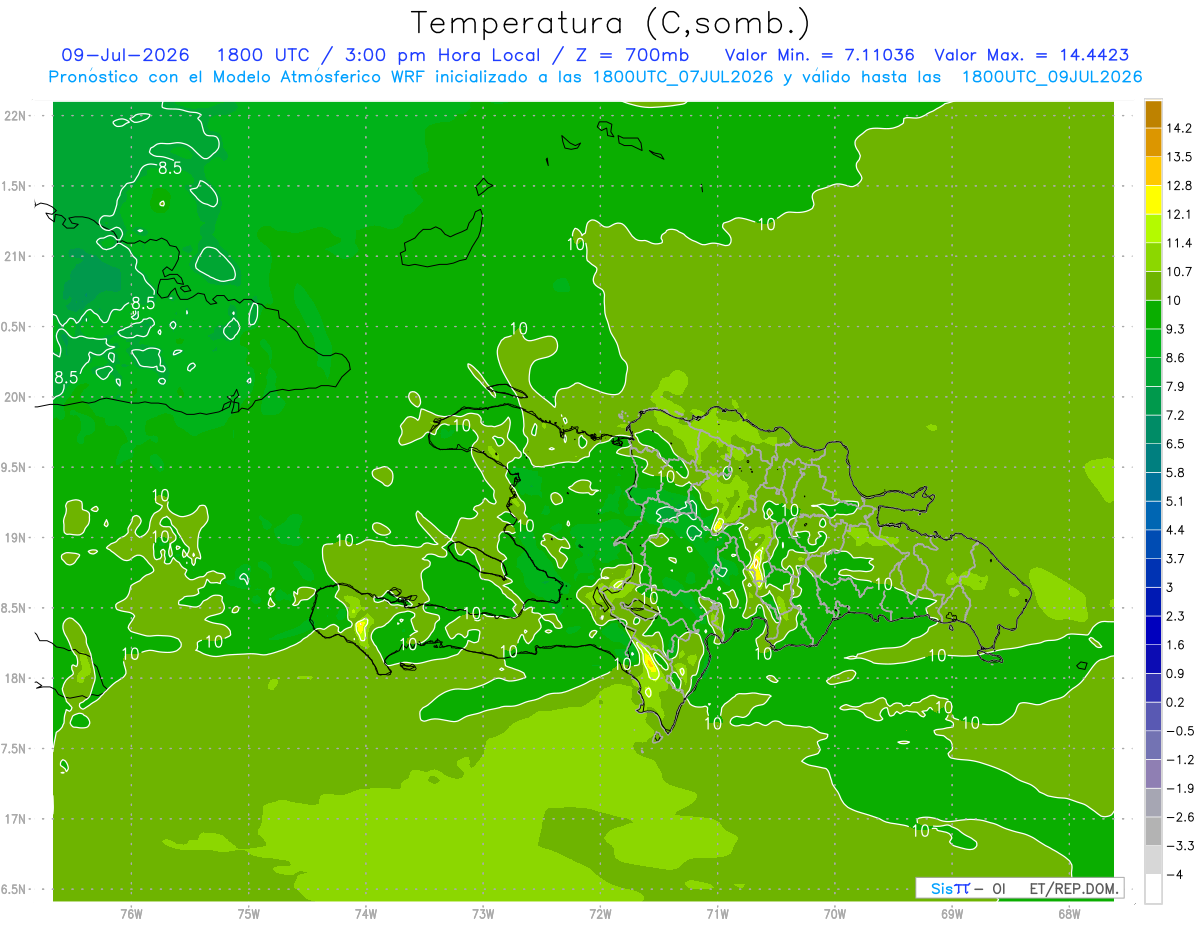Click the '71W' longitude axis label
Image resolution: width=1200 pixels, height=927 pixels.
click(x=717, y=913)
